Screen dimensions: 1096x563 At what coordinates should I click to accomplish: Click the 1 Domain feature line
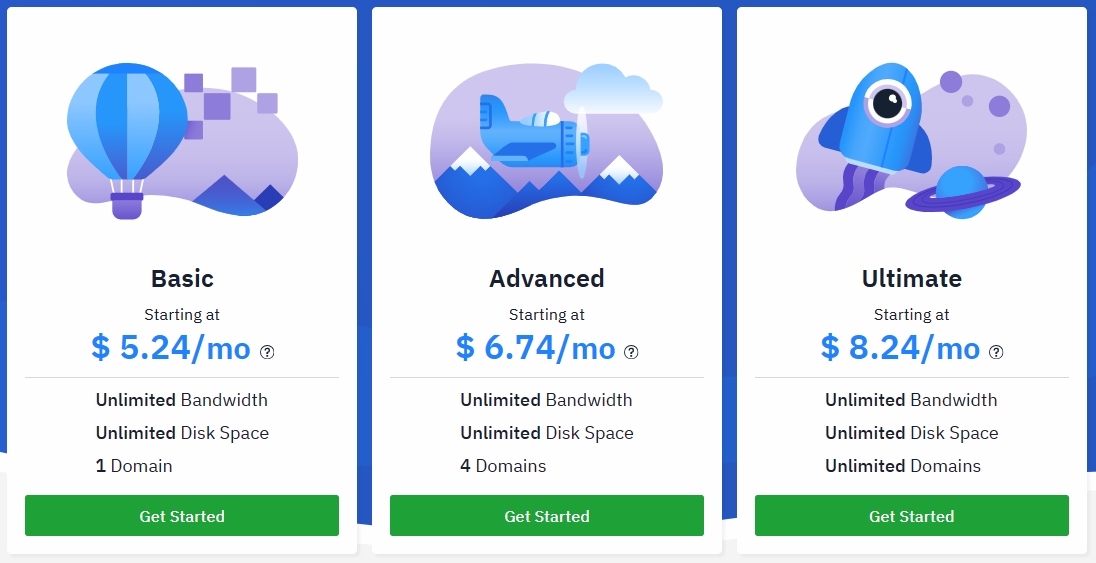[134, 466]
